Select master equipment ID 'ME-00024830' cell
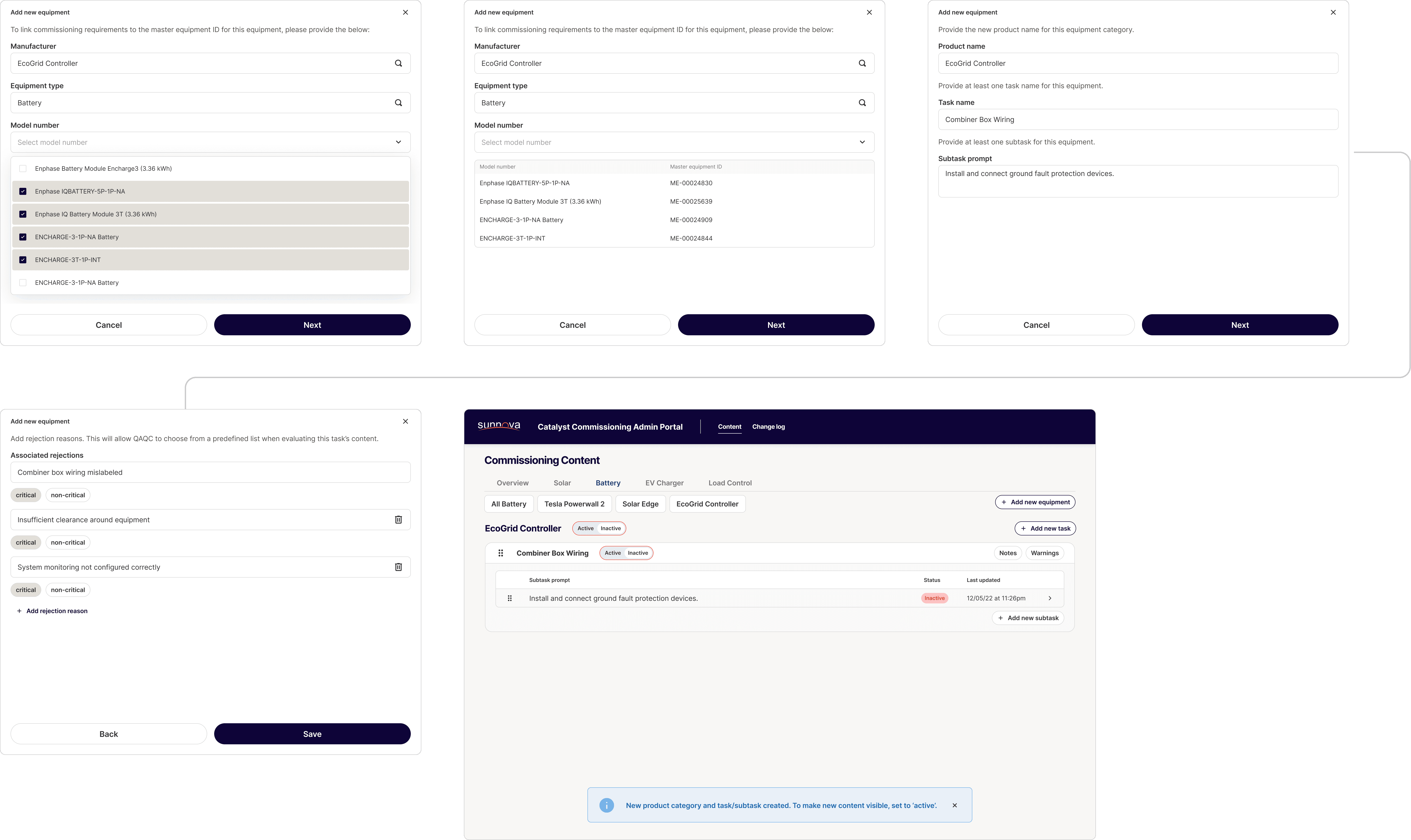The width and height of the screenshot is (1411, 840). tap(691, 183)
